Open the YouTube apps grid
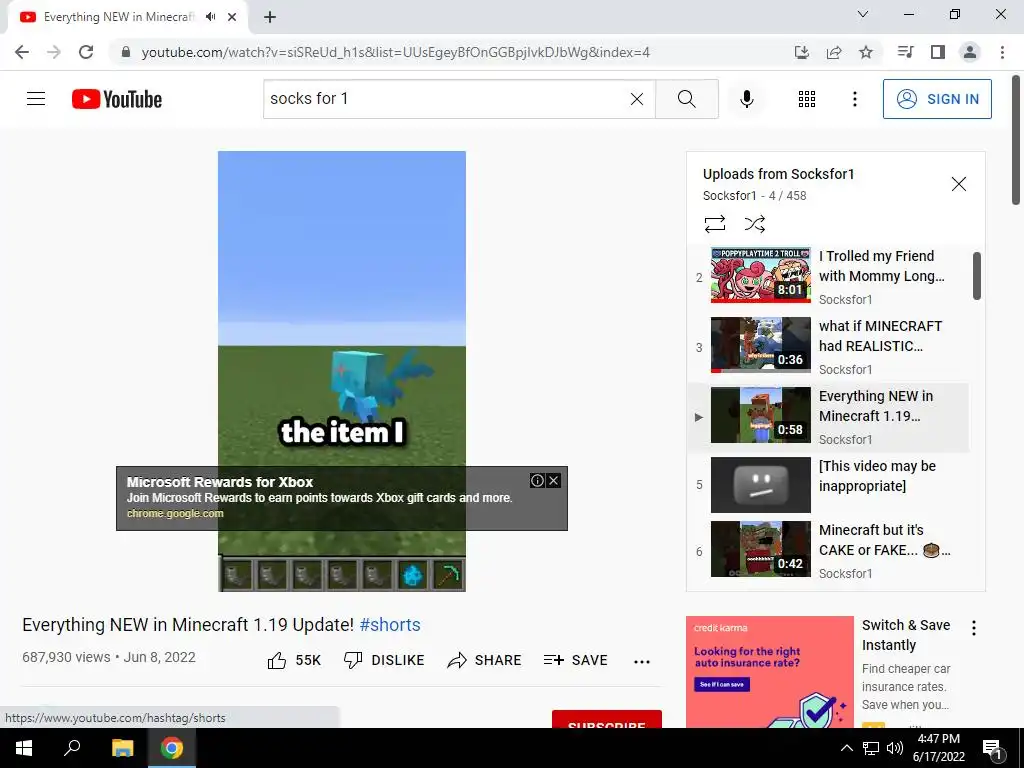The height and width of the screenshot is (768, 1024). (807, 99)
